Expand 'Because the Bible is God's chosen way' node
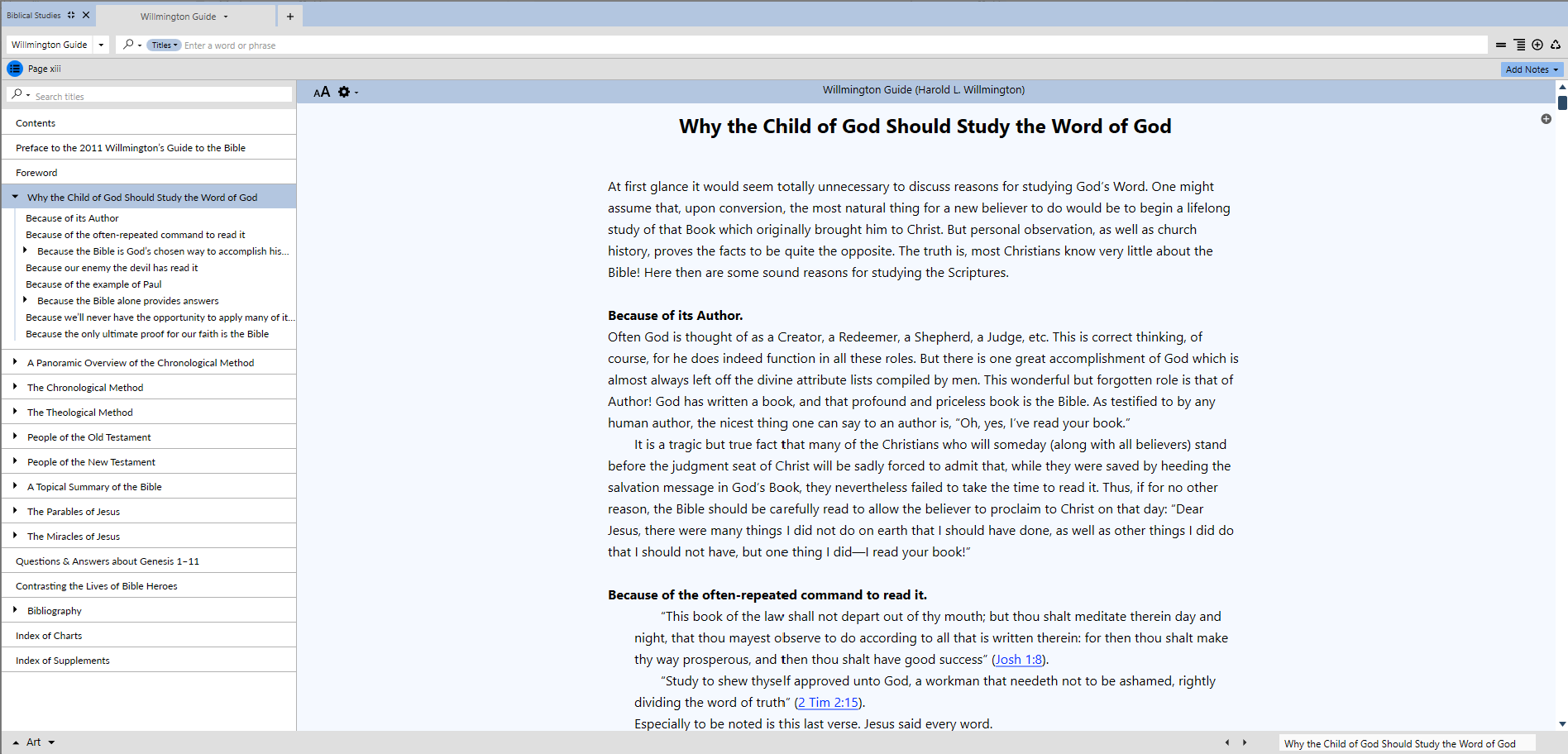Image resolution: width=1568 pixels, height=754 pixels. tap(25, 251)
